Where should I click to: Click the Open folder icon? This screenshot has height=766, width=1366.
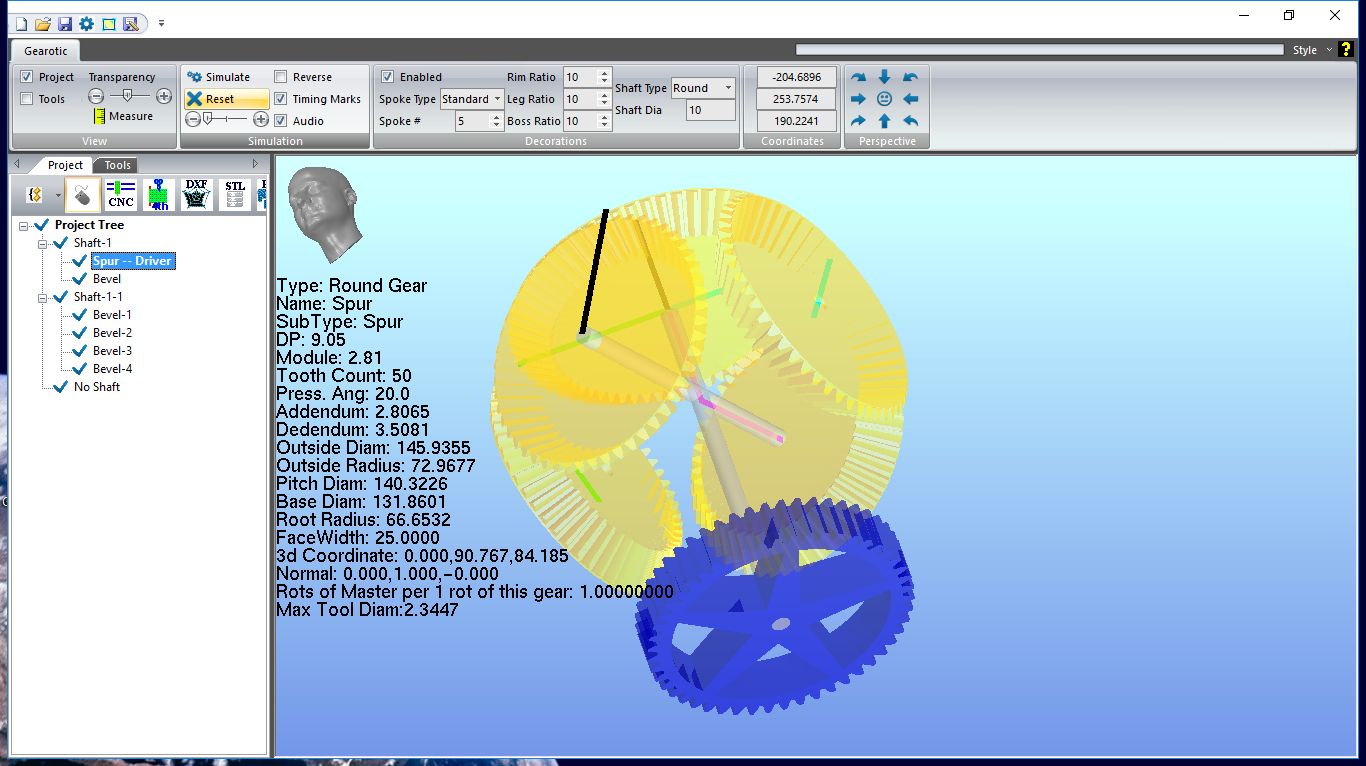point(43,23)
